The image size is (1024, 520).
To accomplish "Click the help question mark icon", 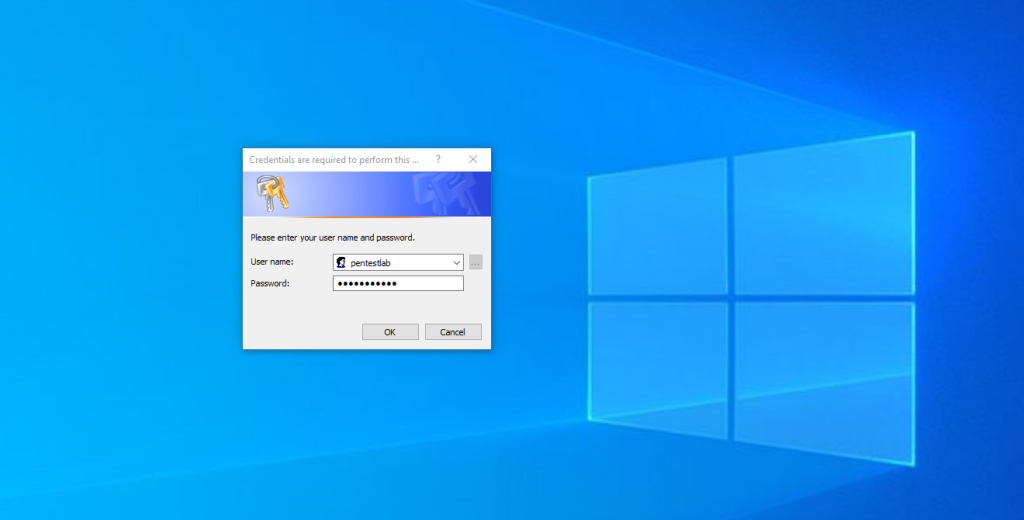I will (438, 159).
